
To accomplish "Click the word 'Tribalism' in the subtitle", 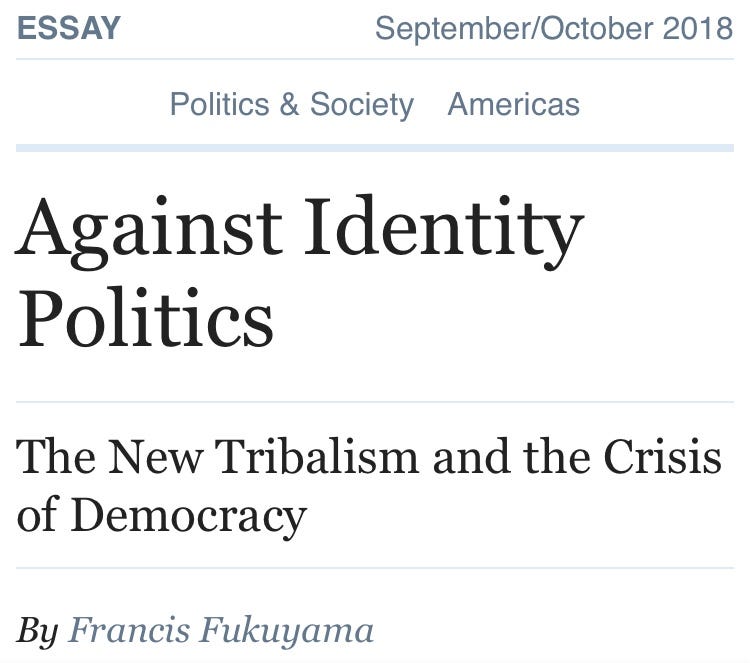I will 318,457.
